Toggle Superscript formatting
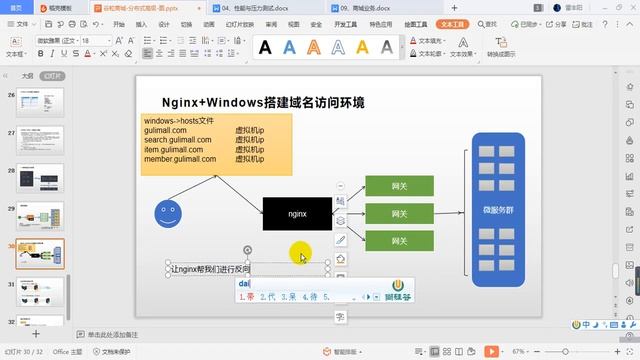 [x=103, y=53]
